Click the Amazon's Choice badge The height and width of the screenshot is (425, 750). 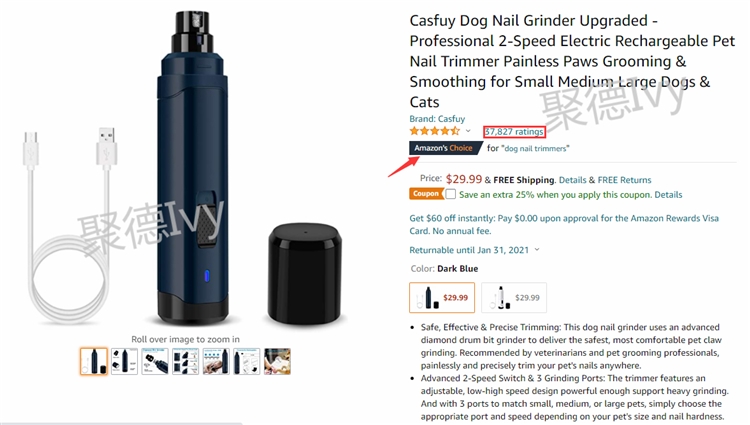pyautogui.click(x=444, y=148)
